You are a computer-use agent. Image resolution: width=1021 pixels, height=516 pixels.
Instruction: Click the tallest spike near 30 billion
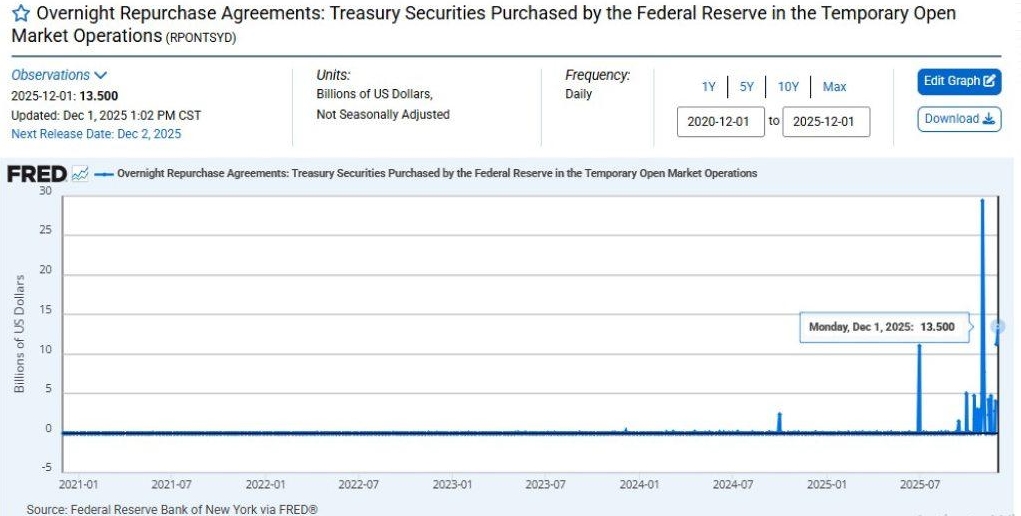click(x=982, y=201)
